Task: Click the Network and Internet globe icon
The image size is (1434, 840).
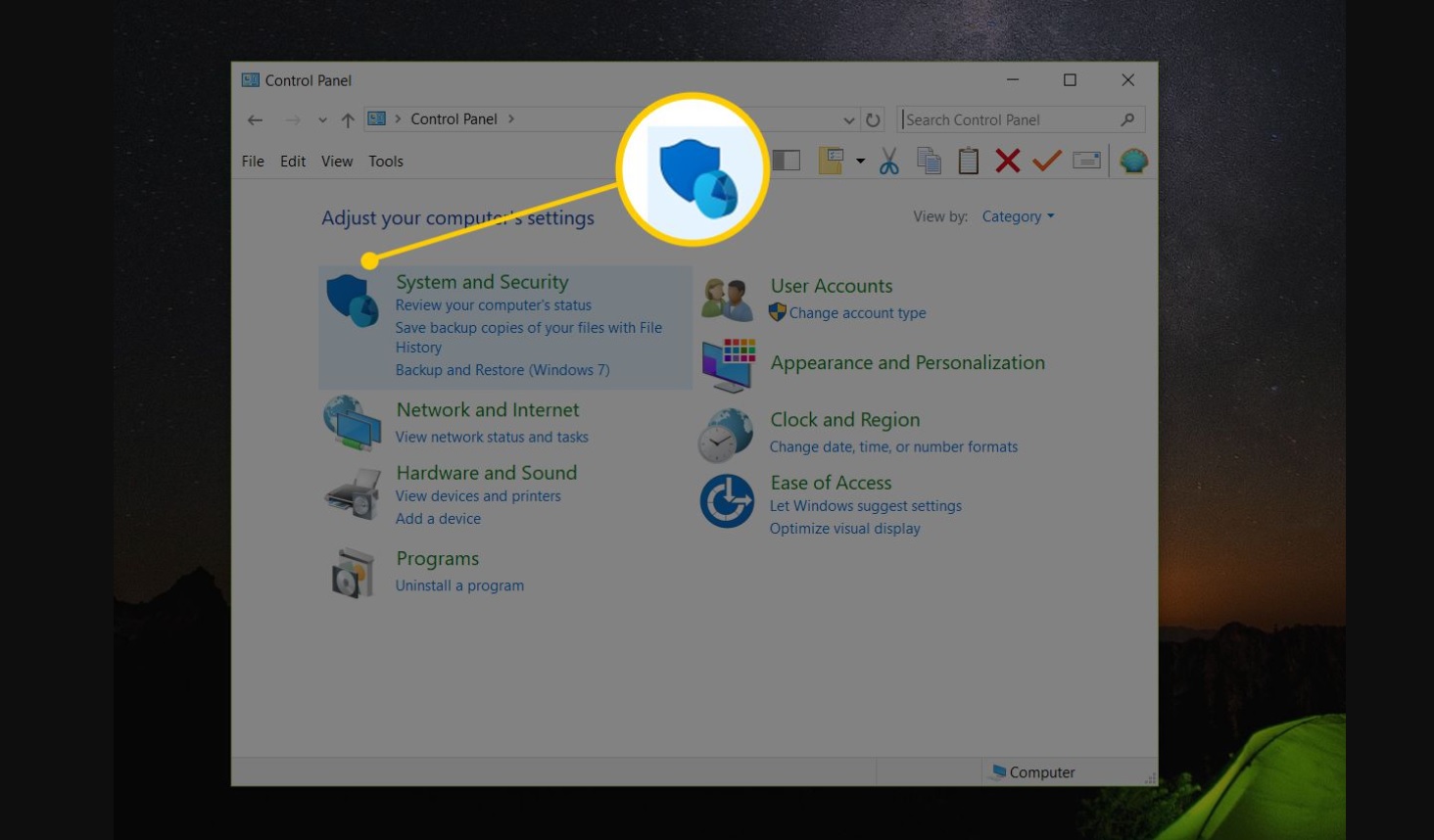Action: pos(352,423)
